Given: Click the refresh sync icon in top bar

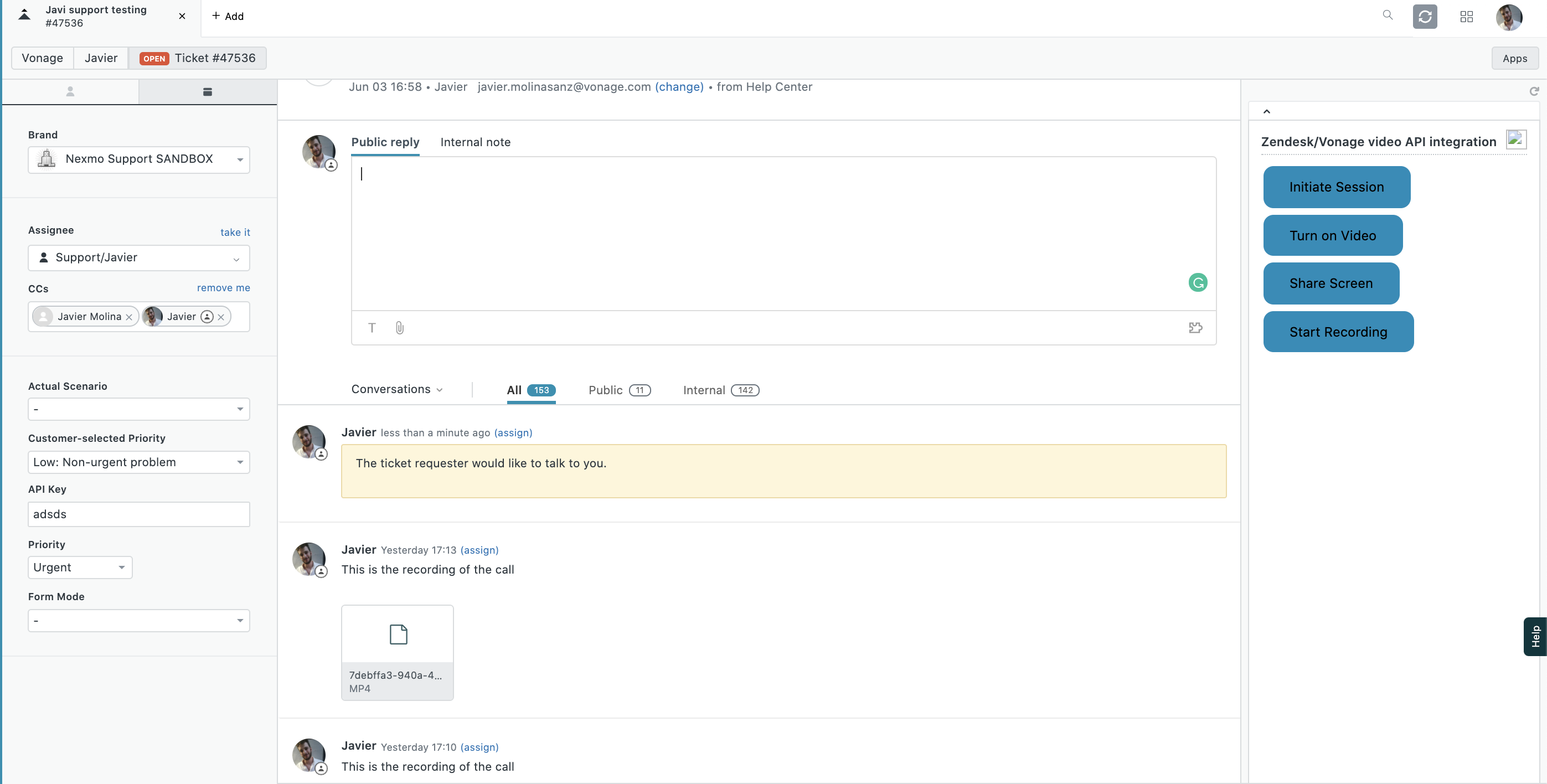Looking at the screenshot, I should coord(1425,16).
